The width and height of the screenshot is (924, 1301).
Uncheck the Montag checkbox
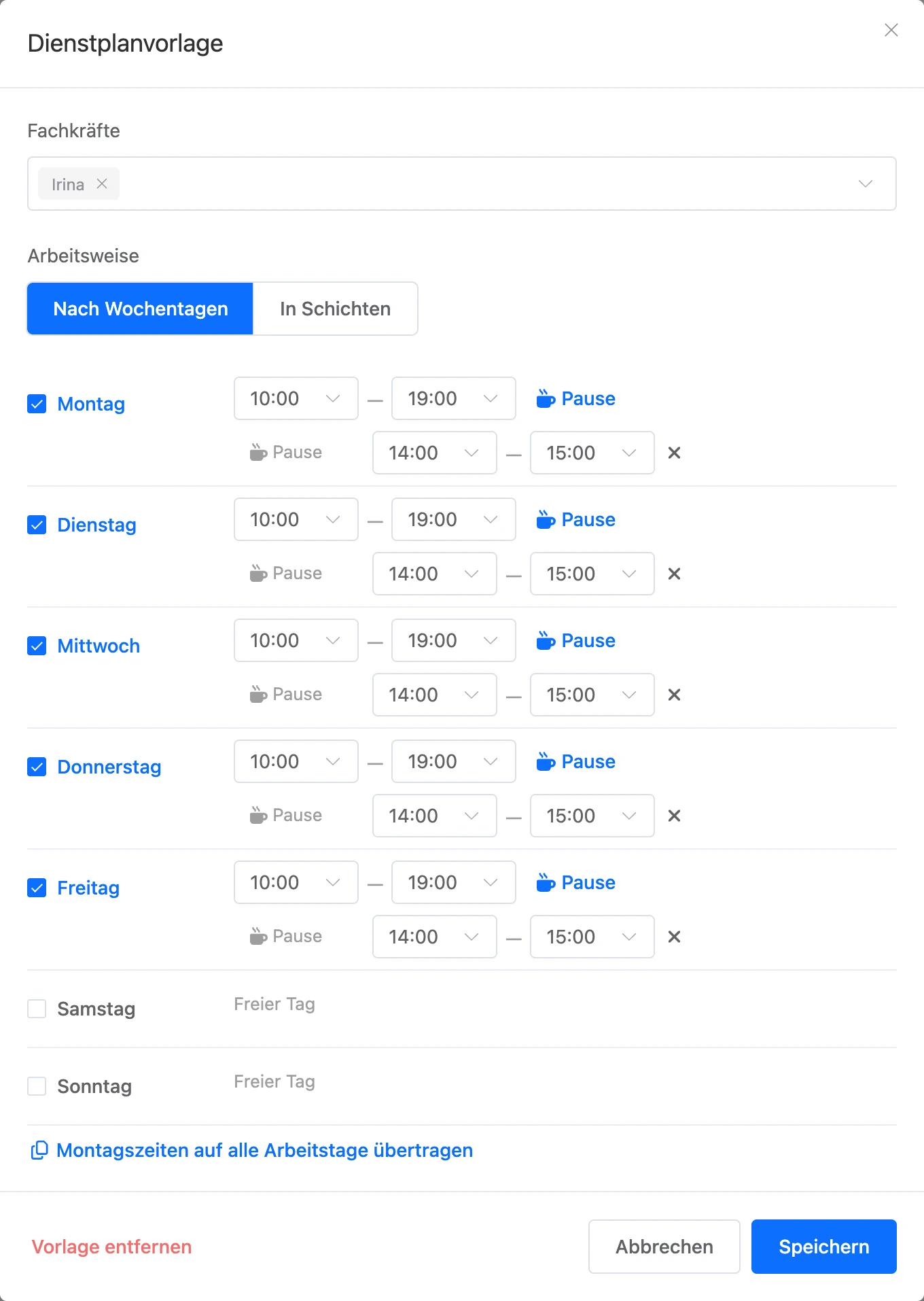[x=37, y=404]
